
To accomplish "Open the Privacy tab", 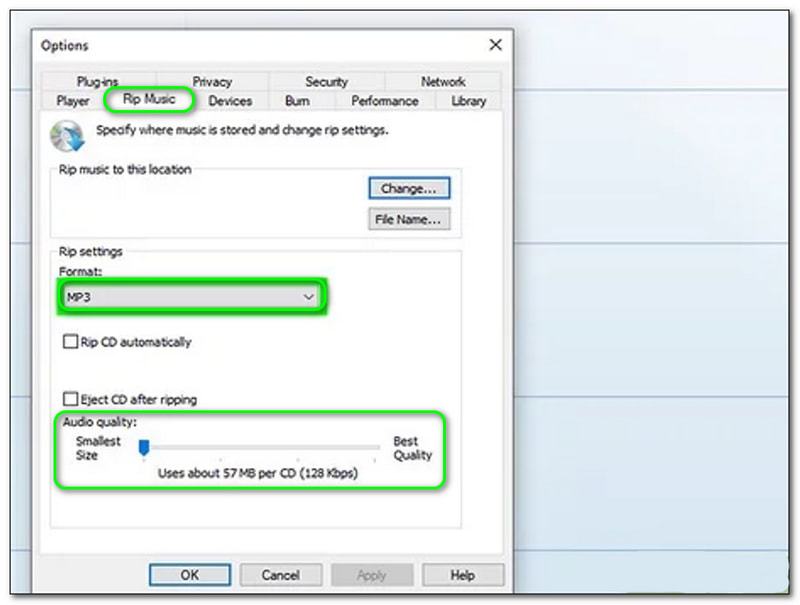I will tap(212, 81).
